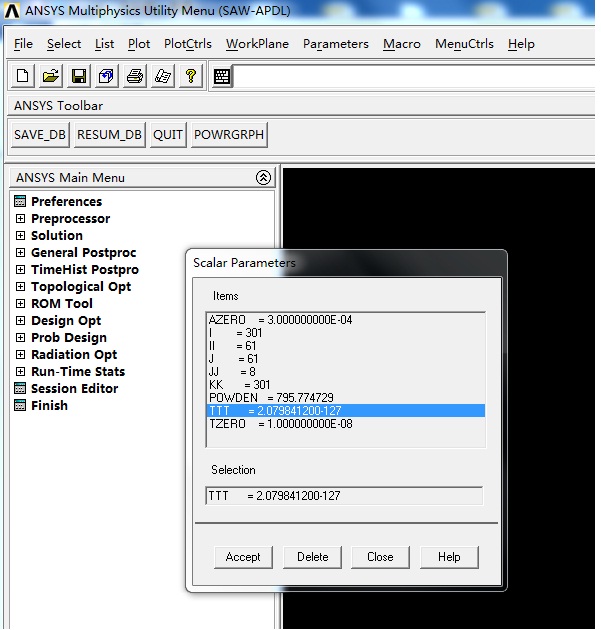Expand the Topological Opt node

(20, 286)
